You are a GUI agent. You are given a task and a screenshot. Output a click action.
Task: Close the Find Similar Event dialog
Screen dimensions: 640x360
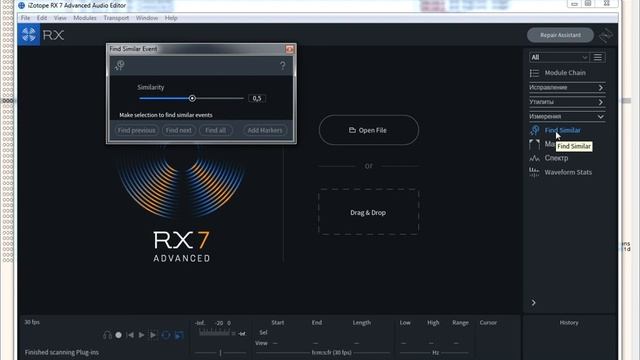point(290,49)
